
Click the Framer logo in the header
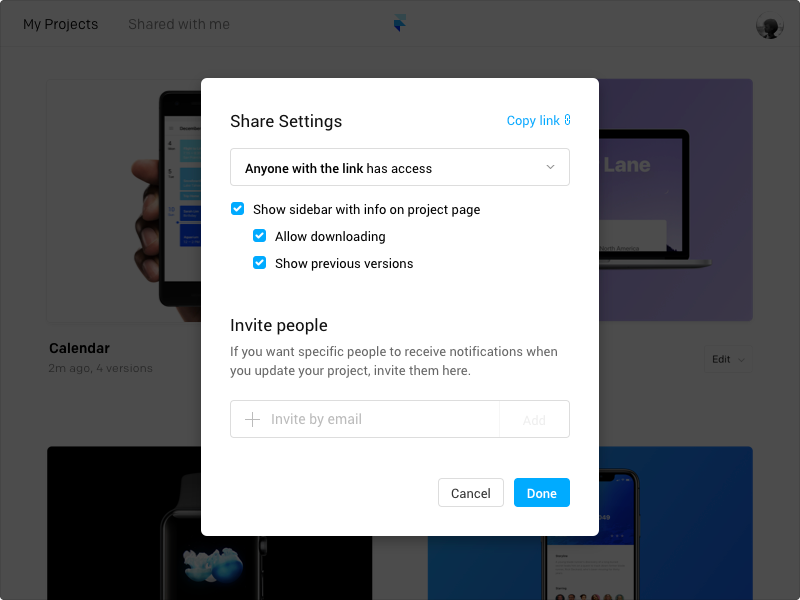pos(400,23)
